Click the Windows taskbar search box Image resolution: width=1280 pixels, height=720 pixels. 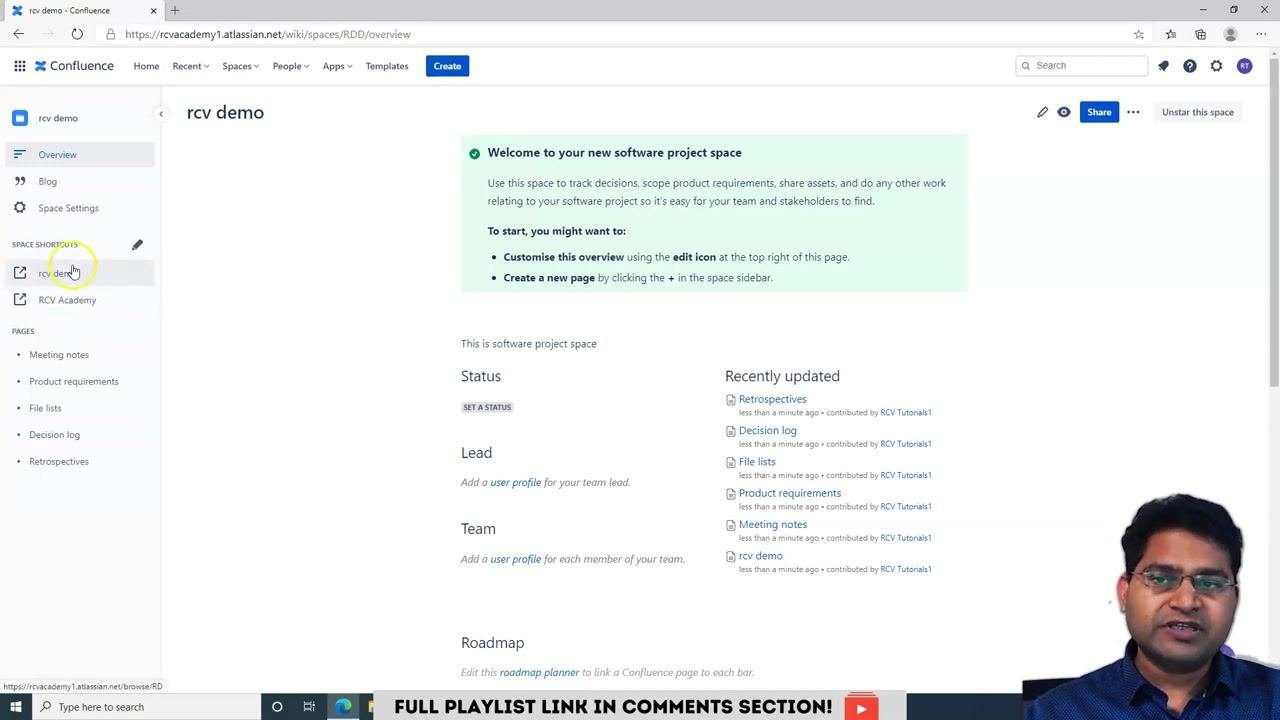click(x=147, y=707)
